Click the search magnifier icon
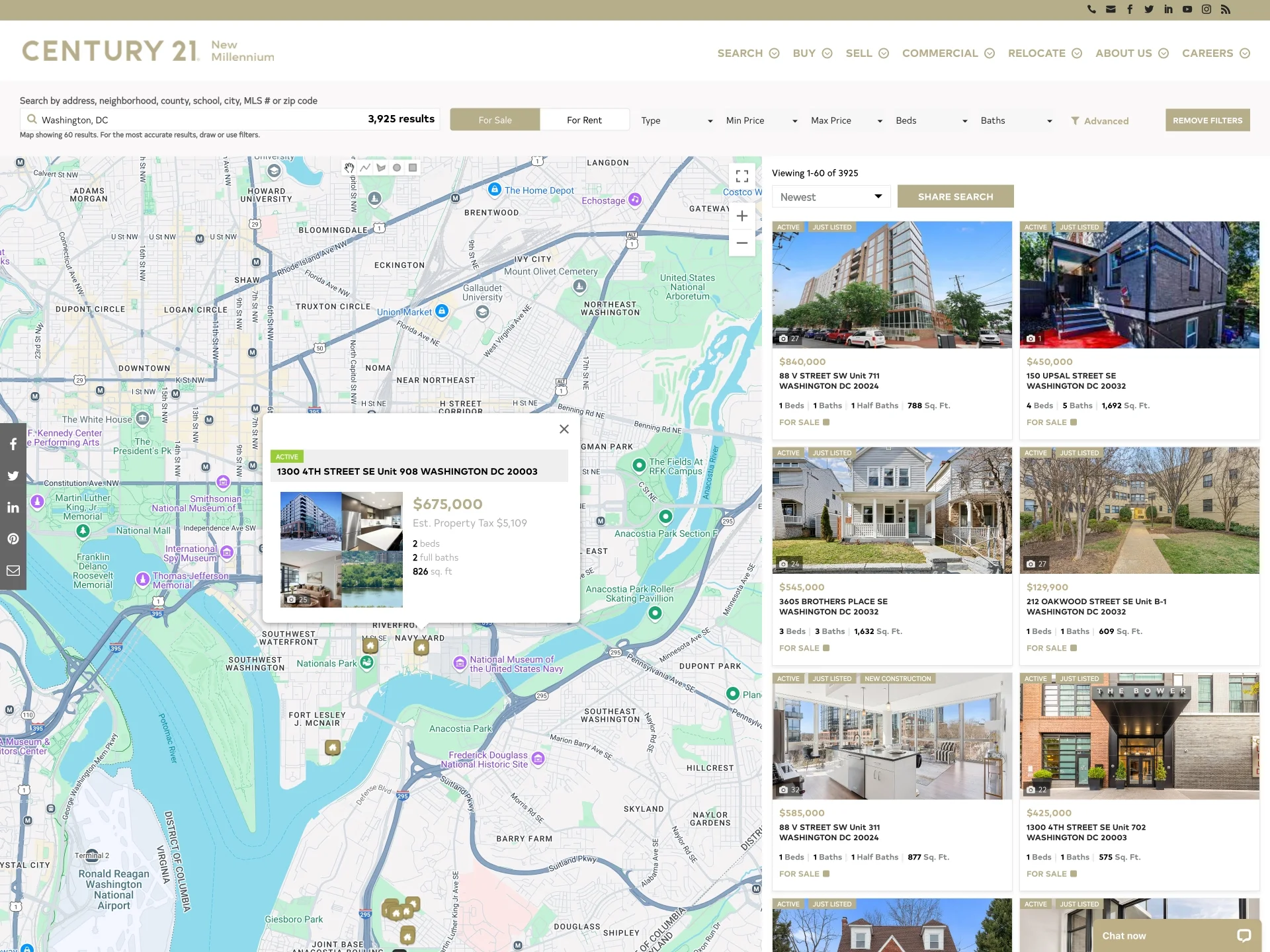 pyautogui.click(x=32, y=120)
